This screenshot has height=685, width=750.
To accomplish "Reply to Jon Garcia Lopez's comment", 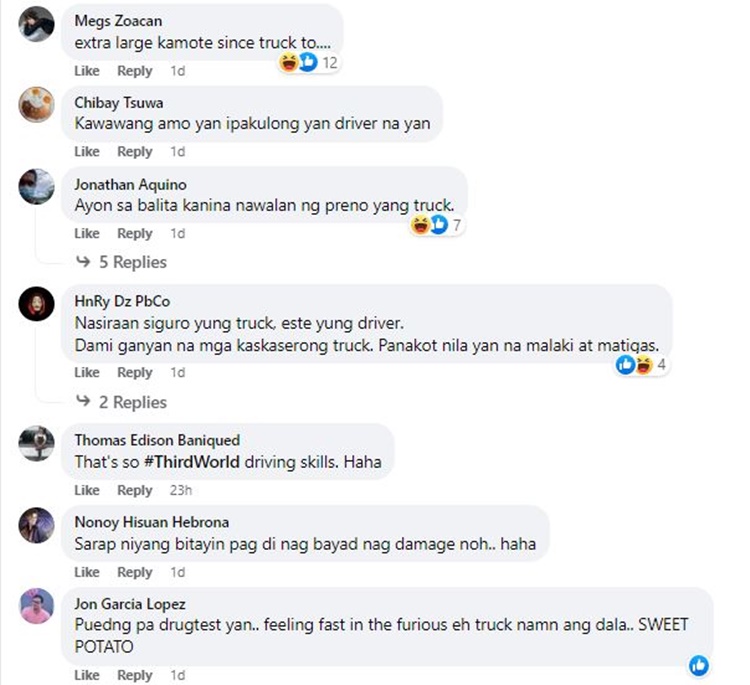I will [x=134, y=675].
